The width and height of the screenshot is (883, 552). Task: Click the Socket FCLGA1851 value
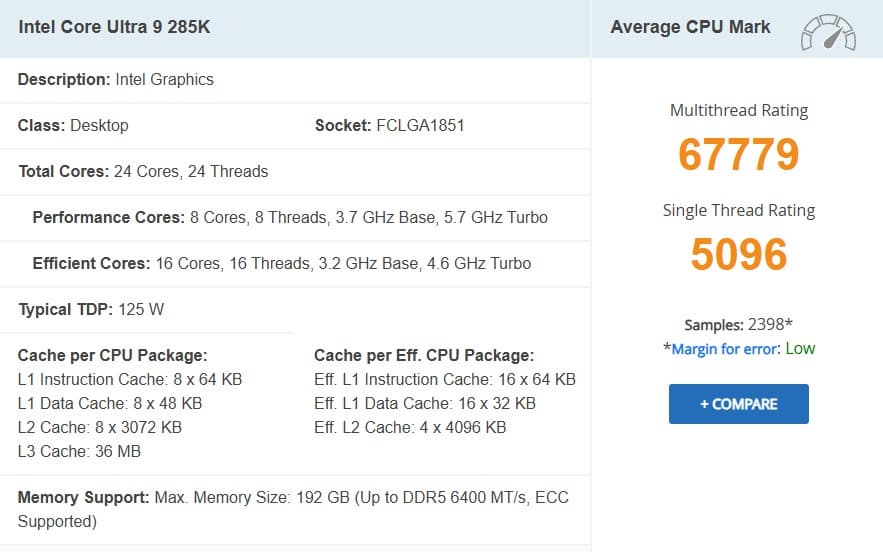[x=419, y=125]
